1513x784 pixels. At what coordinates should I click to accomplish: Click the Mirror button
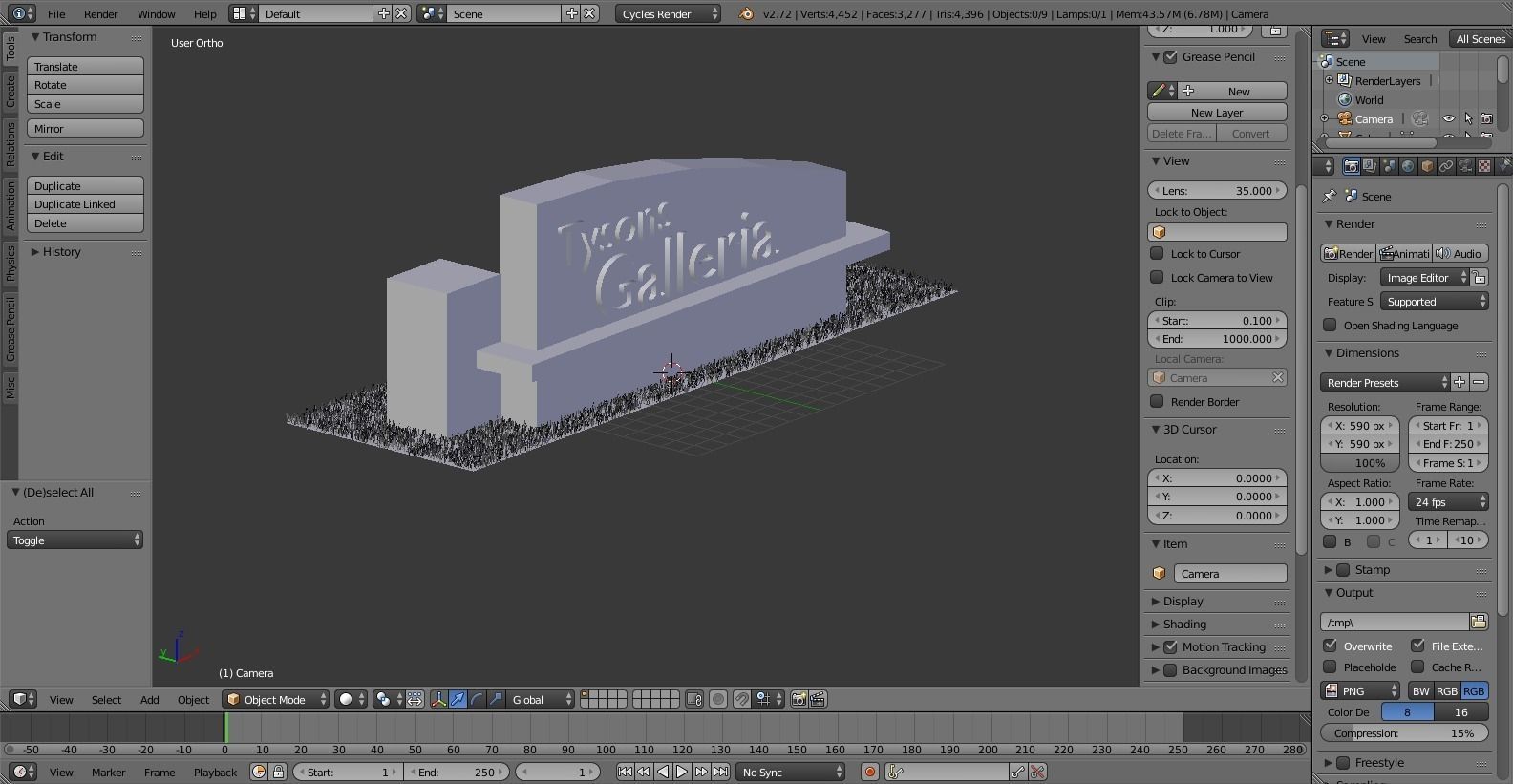(85, 128)
